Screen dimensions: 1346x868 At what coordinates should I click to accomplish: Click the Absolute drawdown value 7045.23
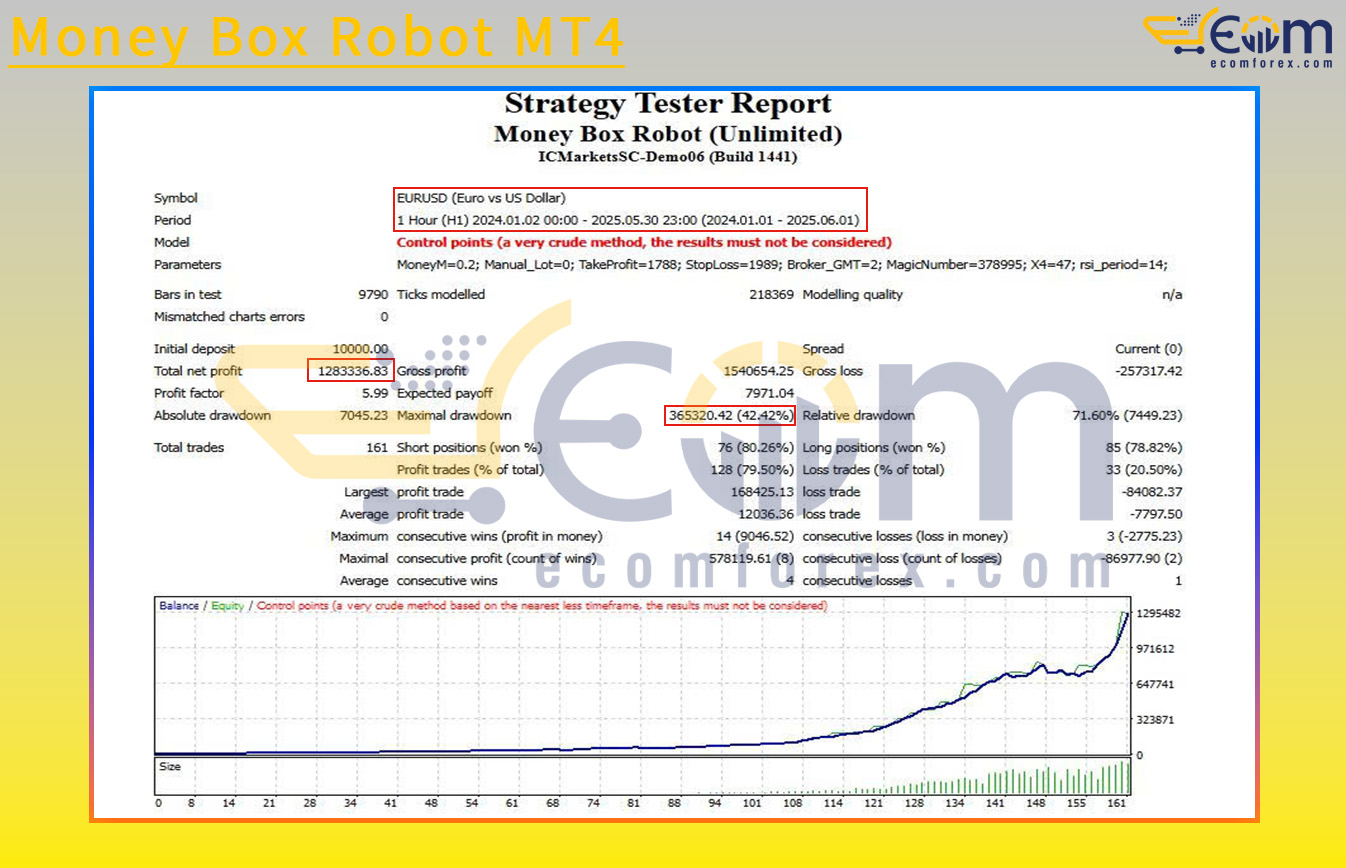(365, 415)
